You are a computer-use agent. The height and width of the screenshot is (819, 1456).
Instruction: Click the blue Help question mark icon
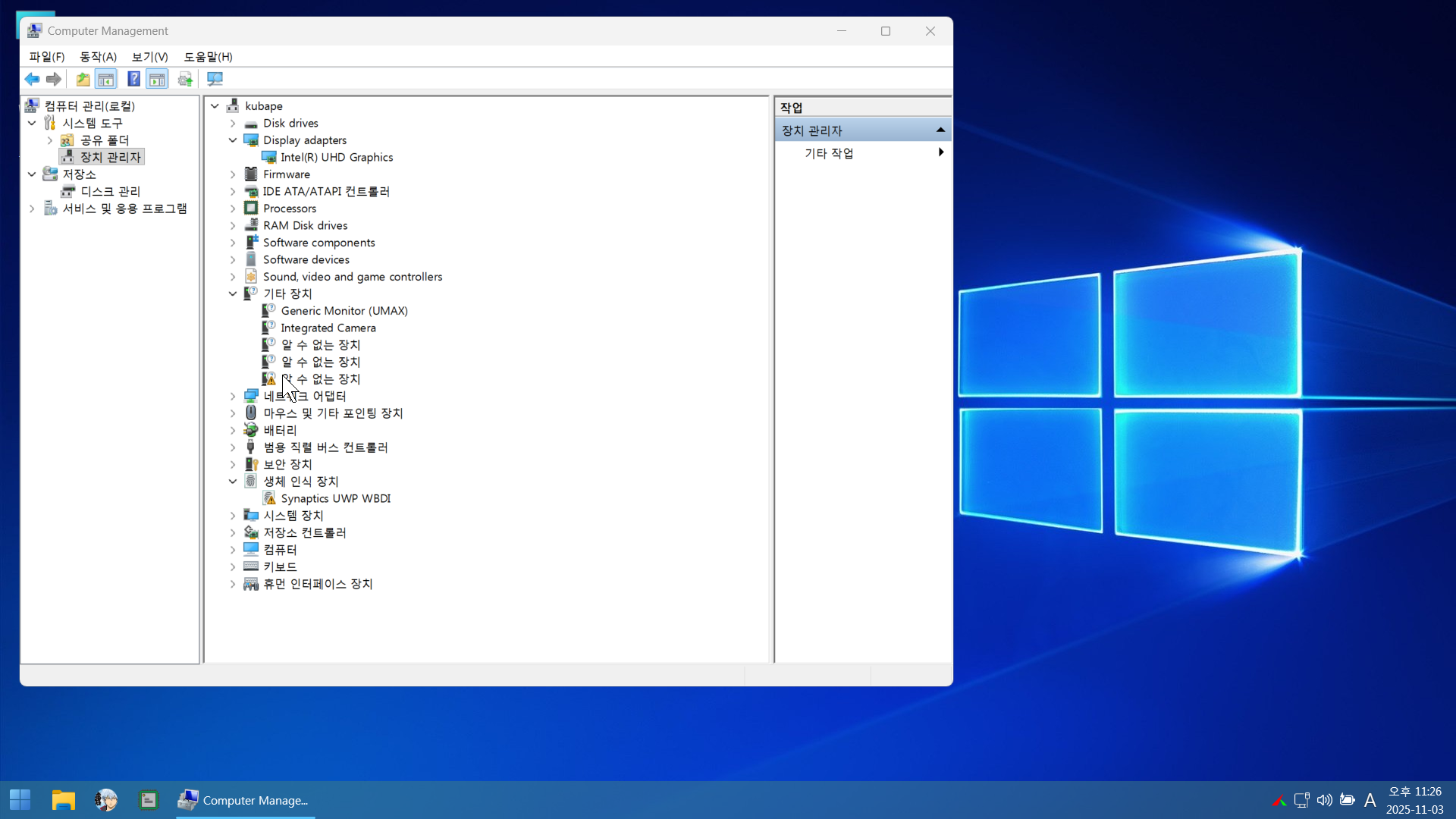(133, 79)
